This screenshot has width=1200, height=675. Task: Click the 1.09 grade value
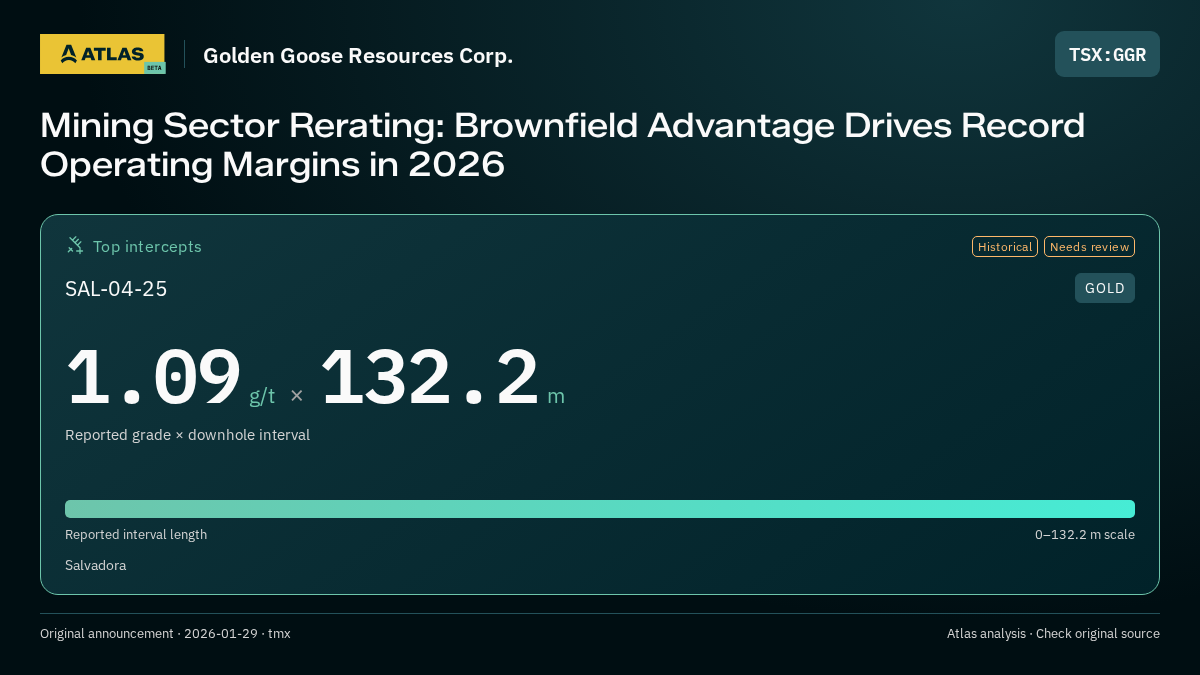pos(153,377)
